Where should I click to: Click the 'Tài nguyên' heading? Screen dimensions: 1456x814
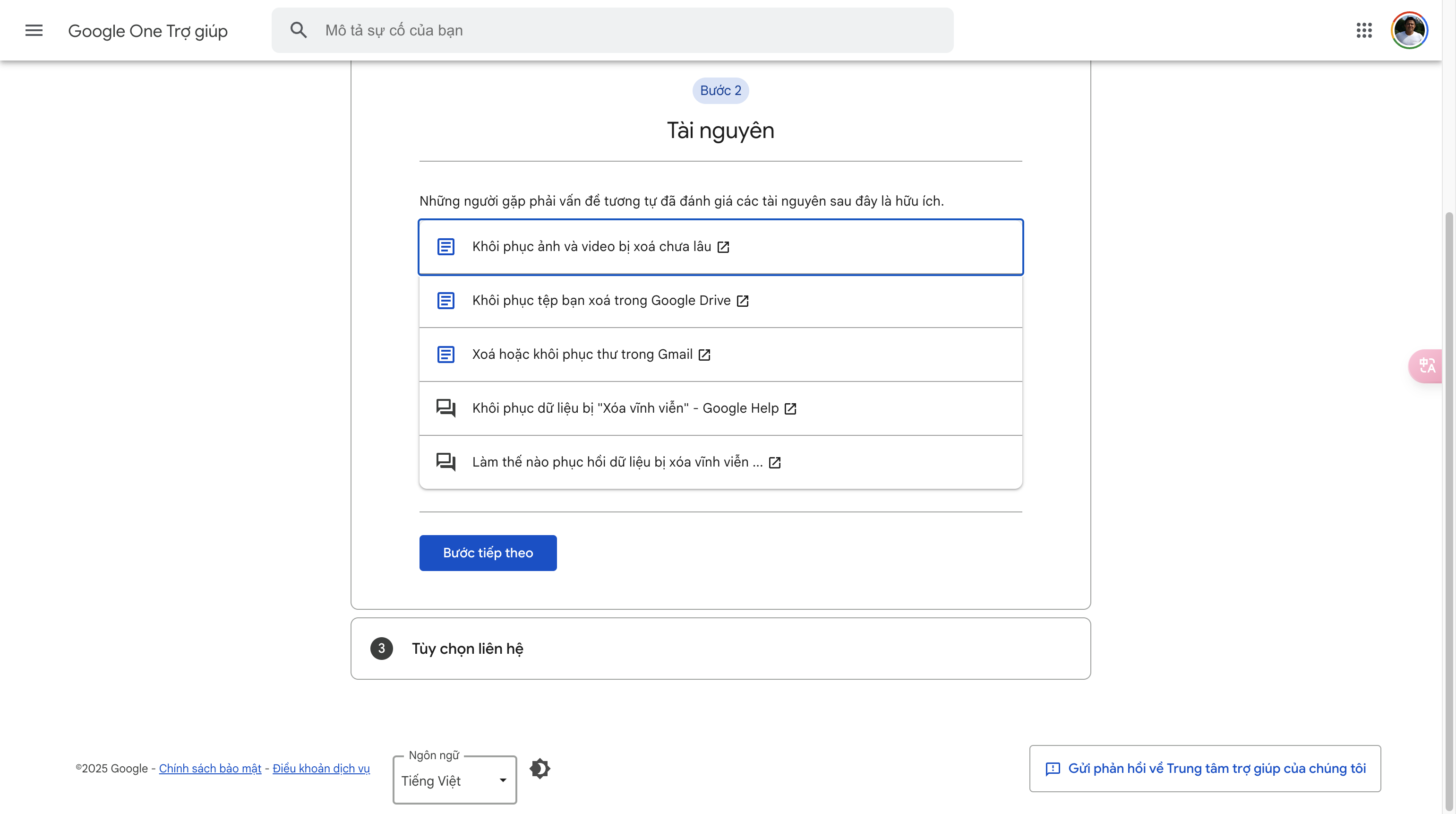[x=720, y=130]
